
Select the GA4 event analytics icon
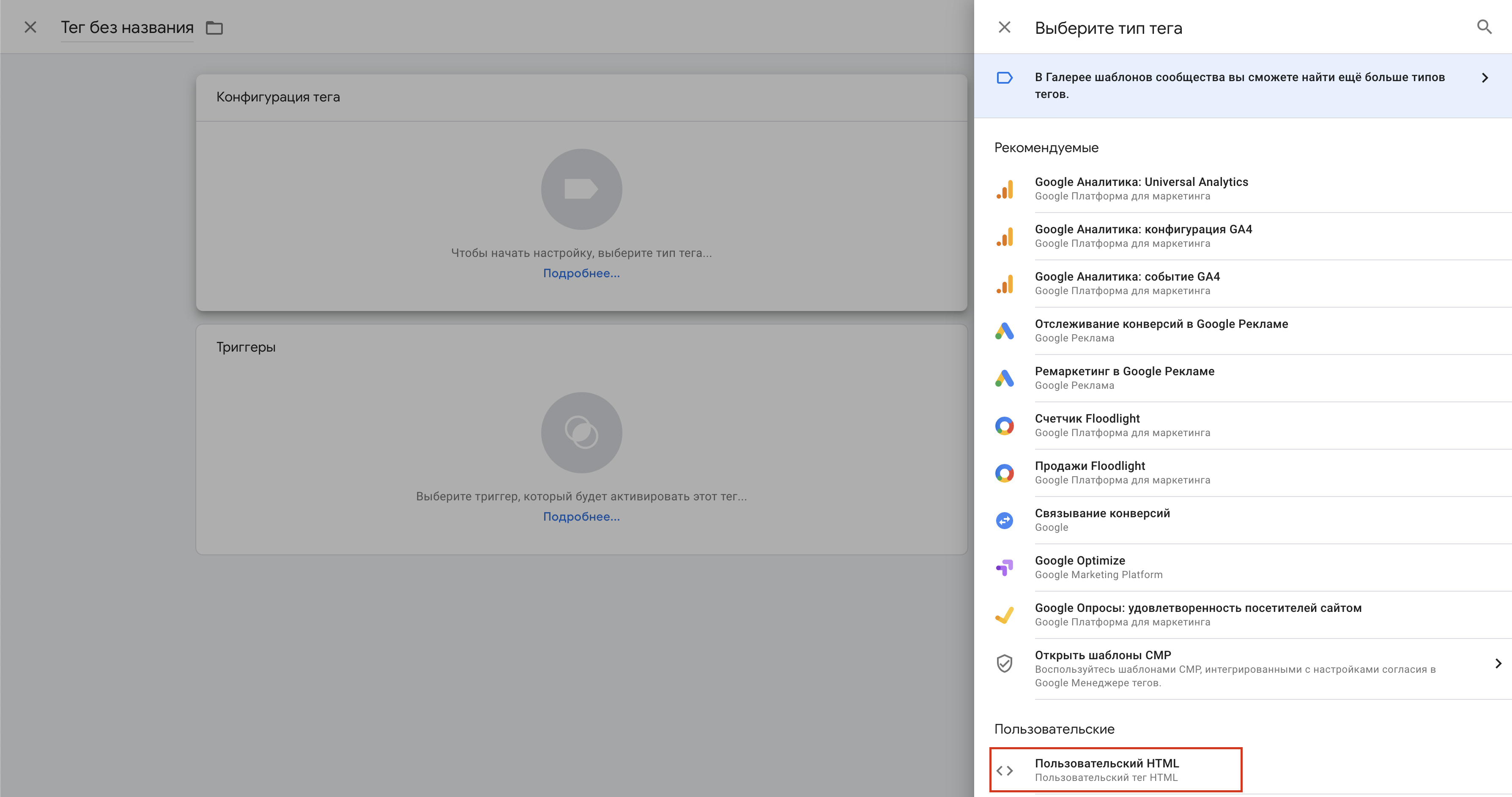pyautogui.click(x=1004, y=284)
